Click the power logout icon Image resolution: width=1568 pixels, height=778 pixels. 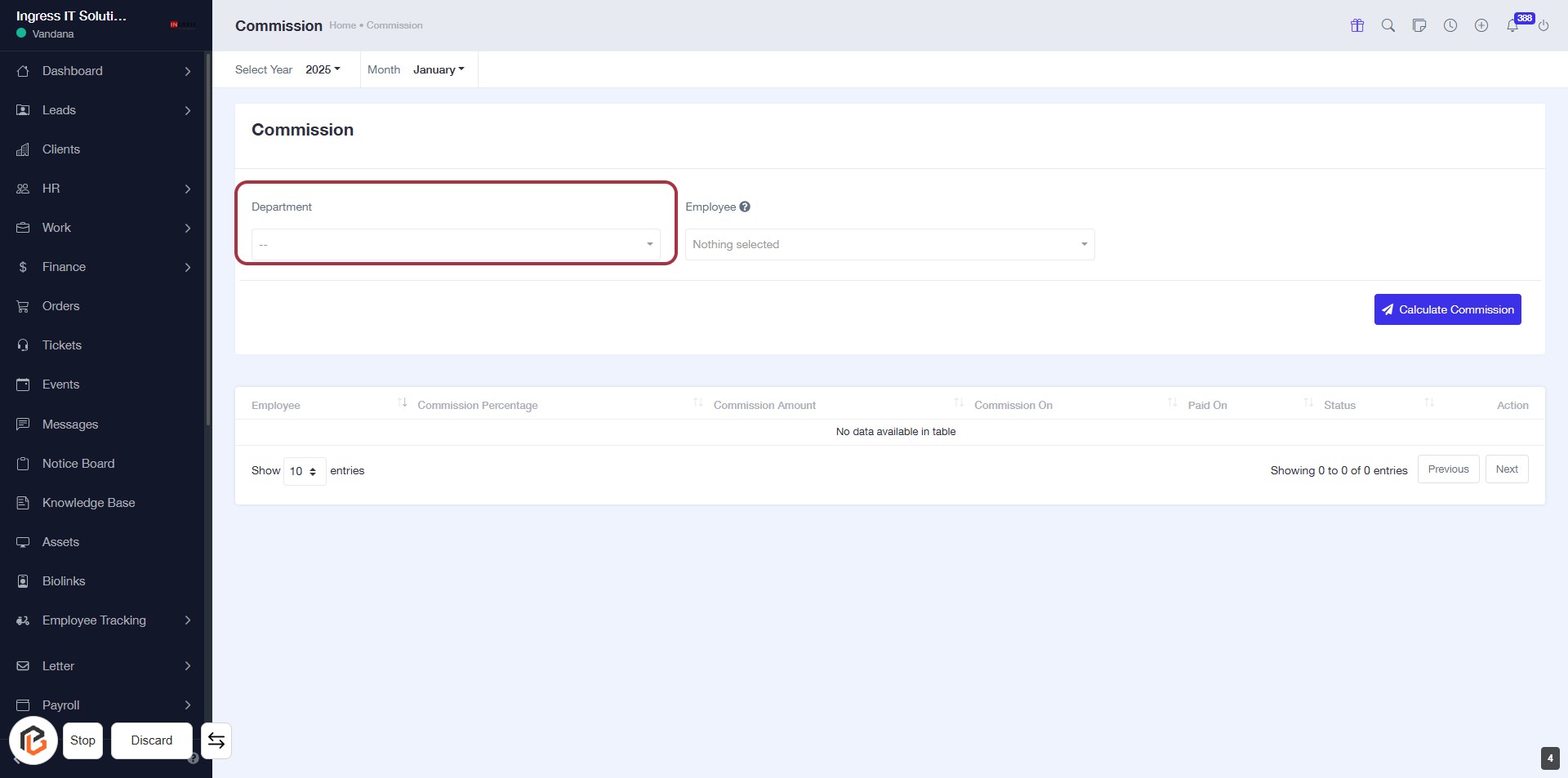point(1543,25)
